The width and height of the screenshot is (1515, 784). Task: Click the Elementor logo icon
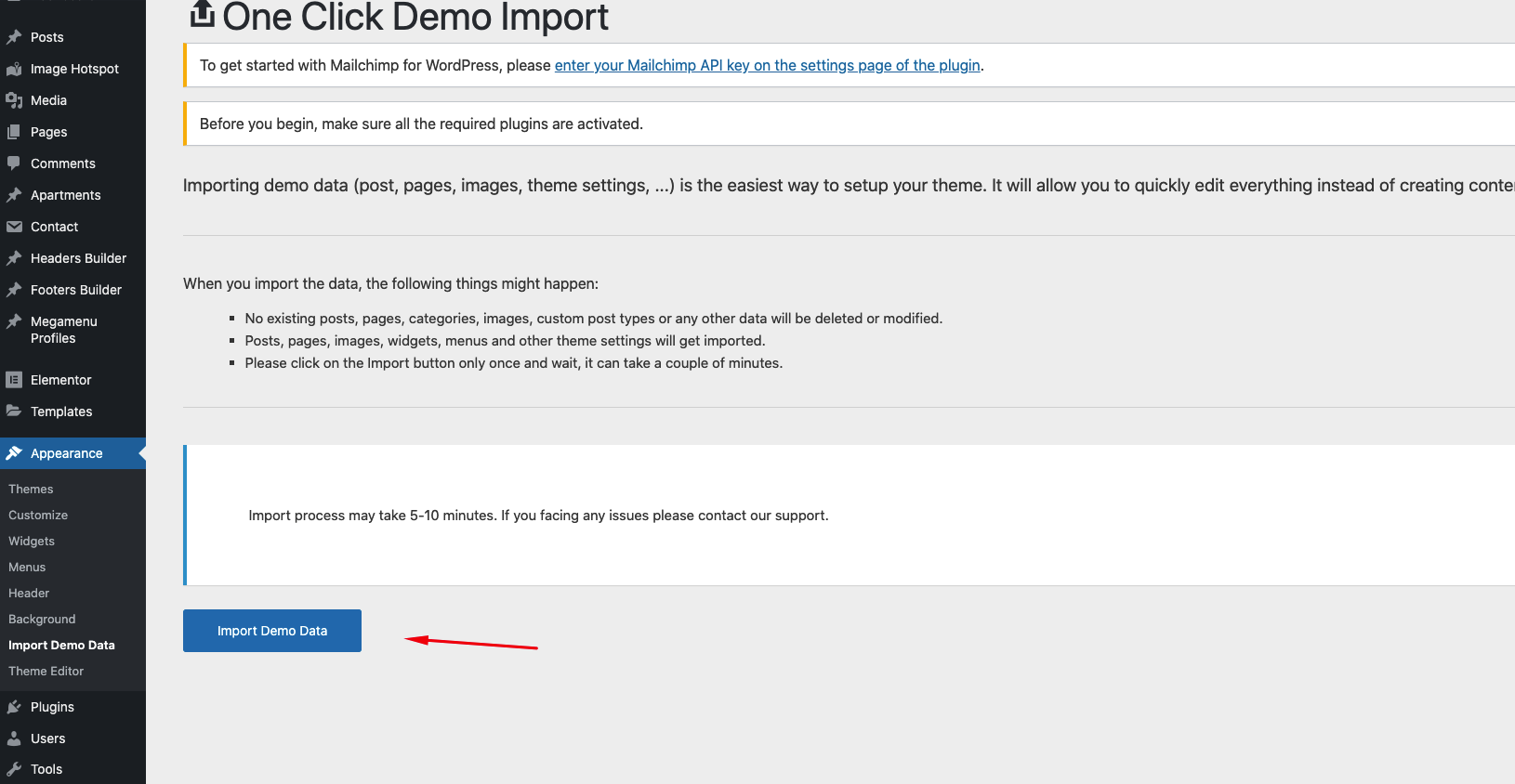[x=14, y=380]
